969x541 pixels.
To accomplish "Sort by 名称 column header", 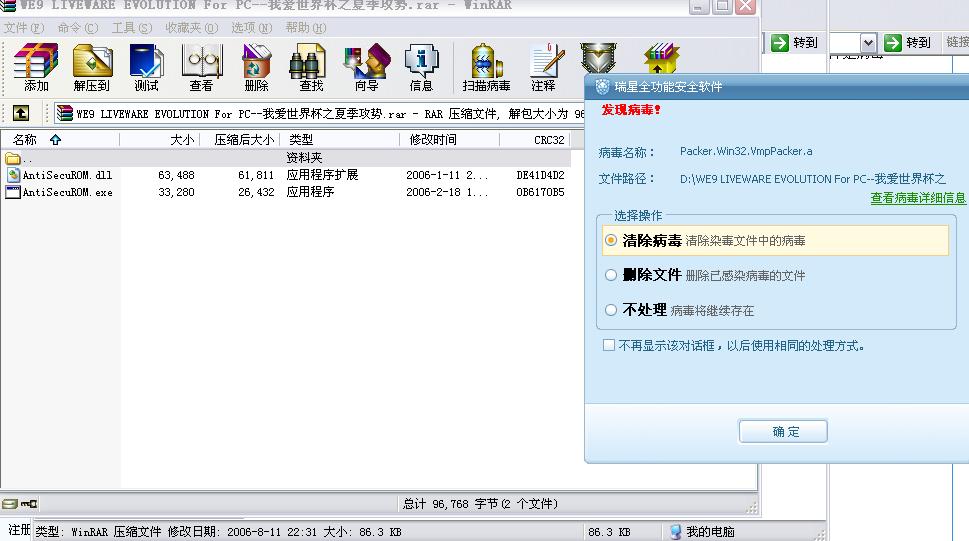I will coord(60,140).
